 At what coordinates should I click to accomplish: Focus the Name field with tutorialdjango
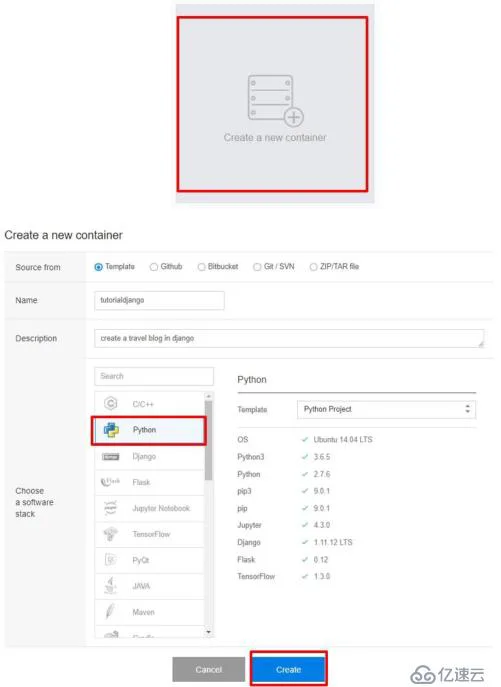tap(160, 301)
